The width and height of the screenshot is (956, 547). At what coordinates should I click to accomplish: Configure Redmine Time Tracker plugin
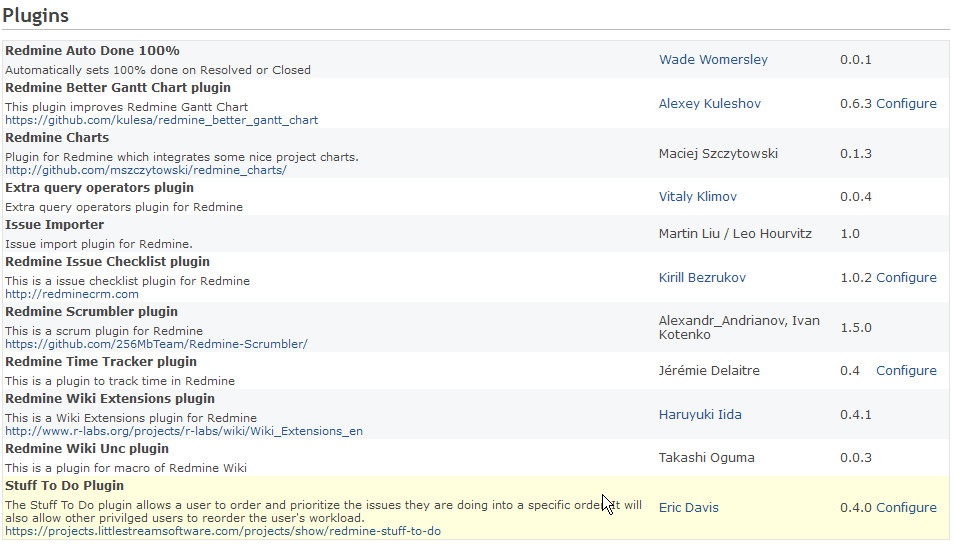[906, 371]
